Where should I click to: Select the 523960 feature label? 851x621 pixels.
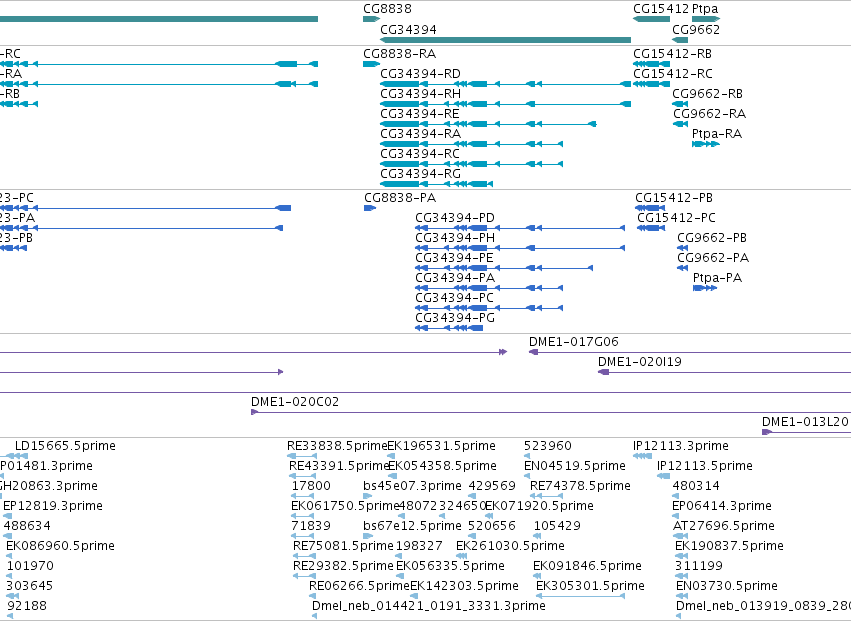[x=548, y=446]
